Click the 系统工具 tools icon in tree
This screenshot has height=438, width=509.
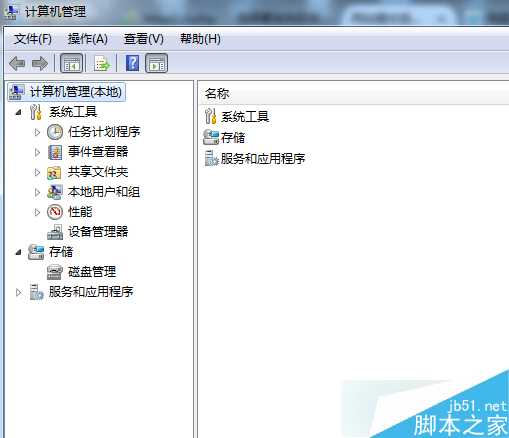[x=36, y=112]
